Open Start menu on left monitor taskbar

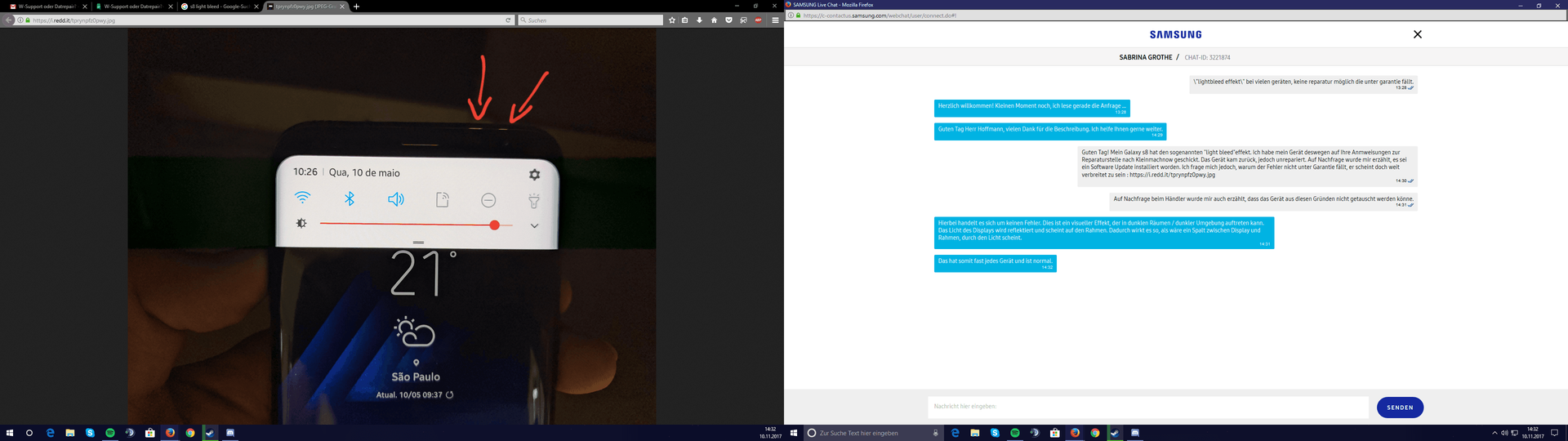point(10,433)
